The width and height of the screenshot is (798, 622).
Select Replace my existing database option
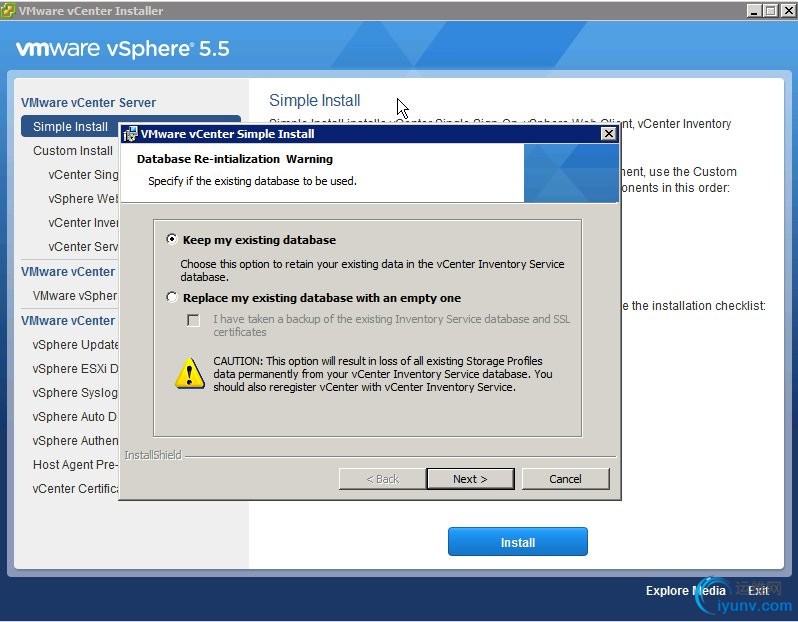[x=172, y=297]
